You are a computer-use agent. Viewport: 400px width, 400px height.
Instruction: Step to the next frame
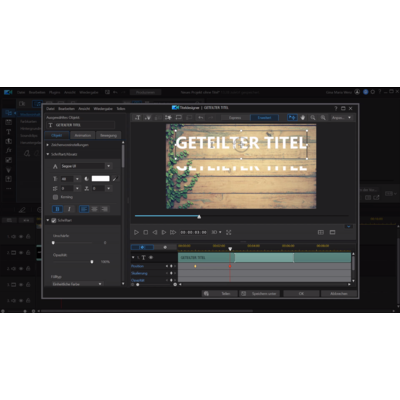164,232
